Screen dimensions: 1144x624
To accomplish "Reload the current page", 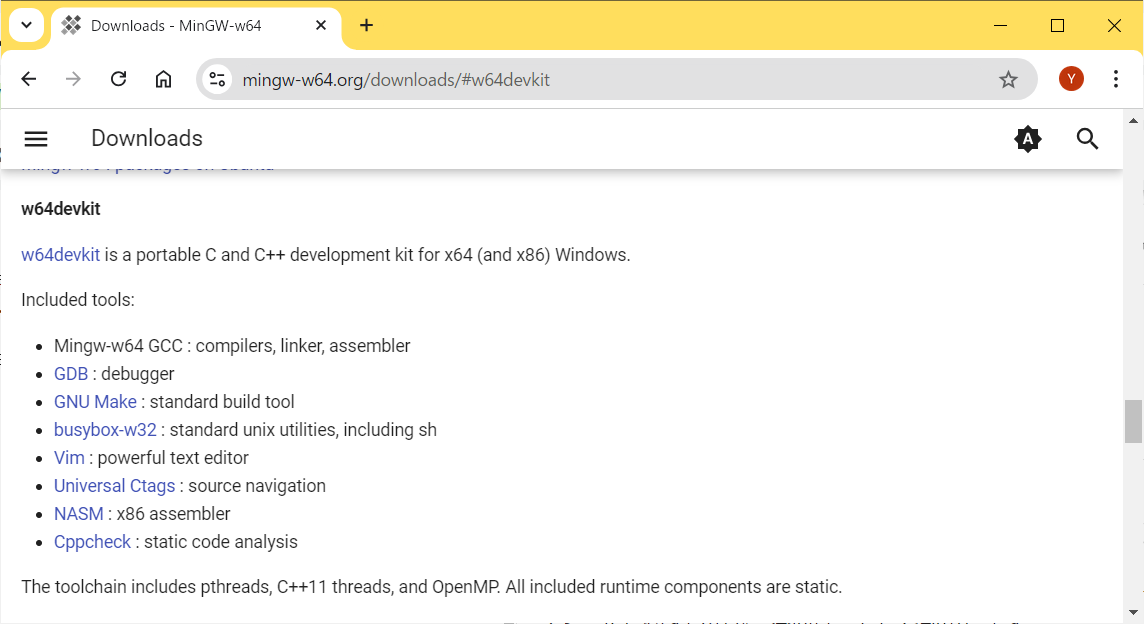I will 118,80.
